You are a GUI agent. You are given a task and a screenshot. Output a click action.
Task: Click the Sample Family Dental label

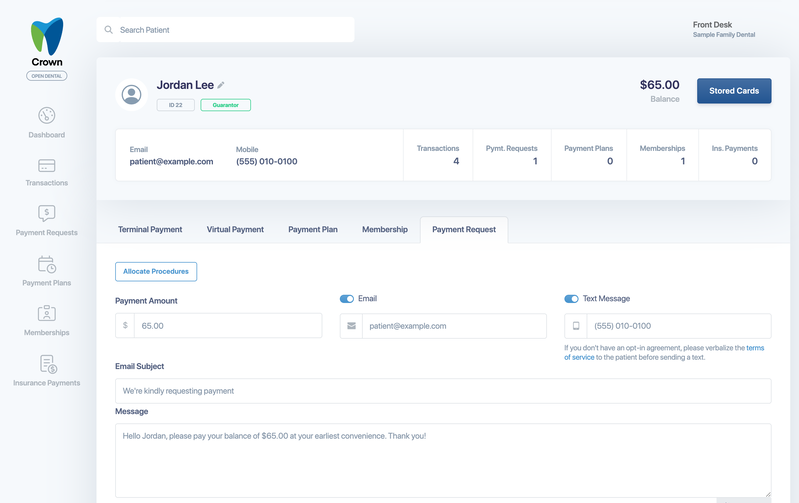coord(724,35)
